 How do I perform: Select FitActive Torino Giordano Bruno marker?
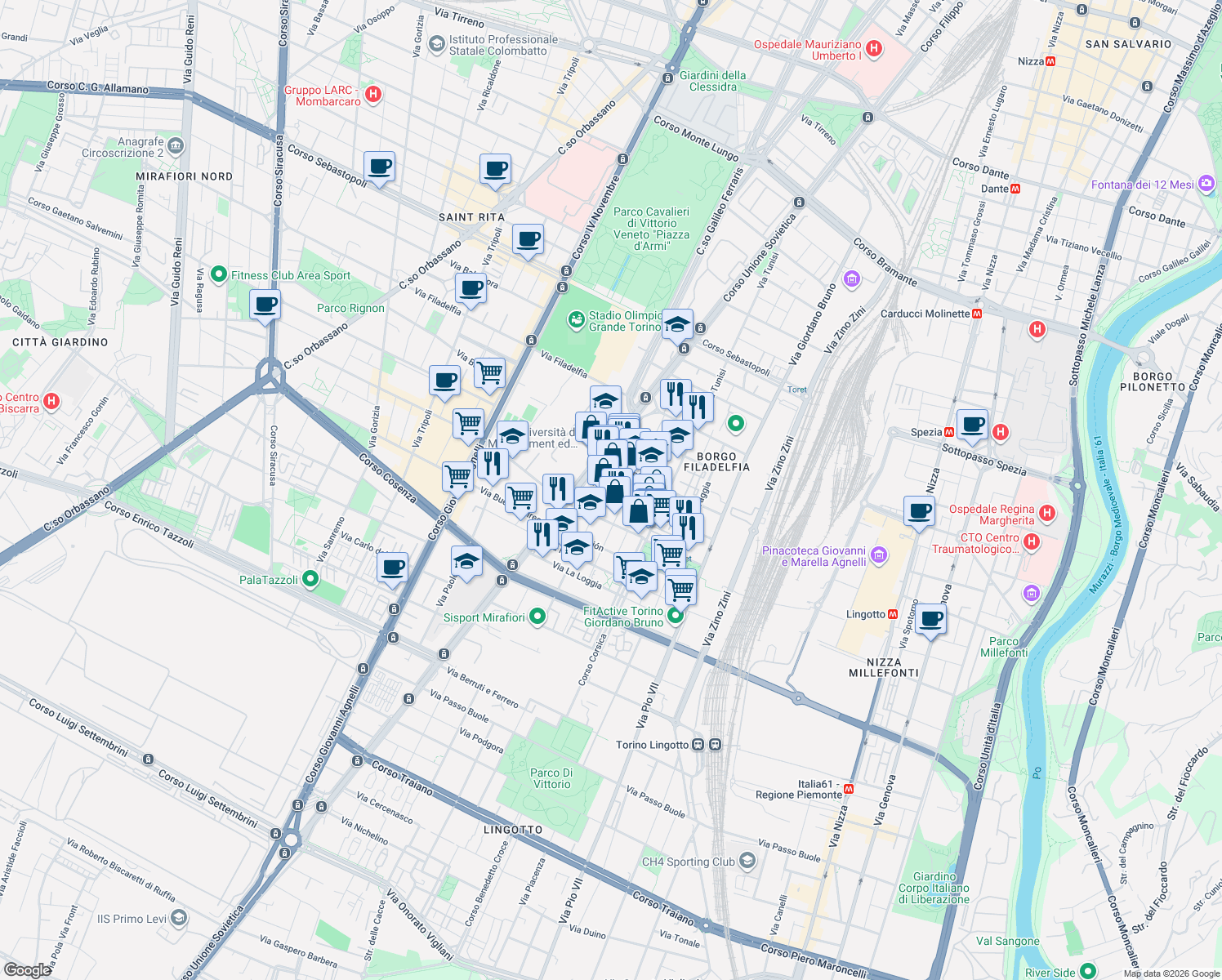676,615
